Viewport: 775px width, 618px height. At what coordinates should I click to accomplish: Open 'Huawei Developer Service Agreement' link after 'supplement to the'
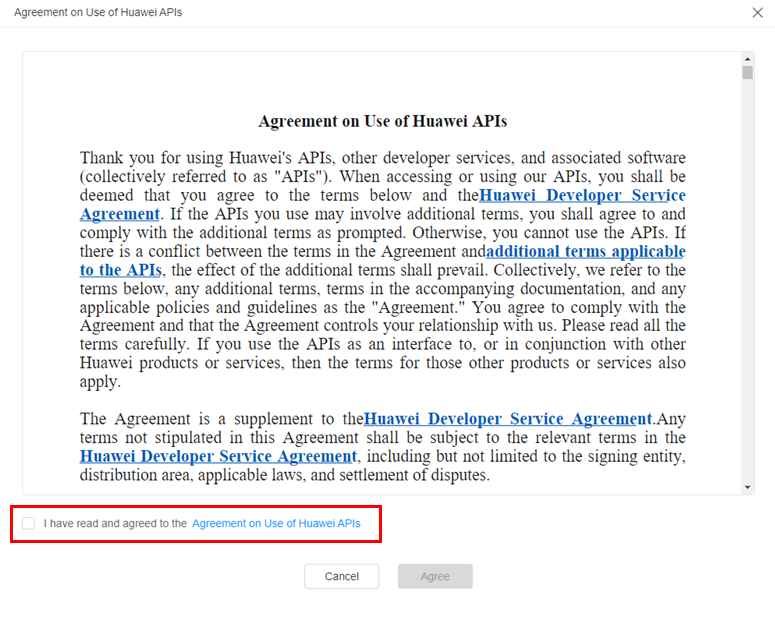508,419
